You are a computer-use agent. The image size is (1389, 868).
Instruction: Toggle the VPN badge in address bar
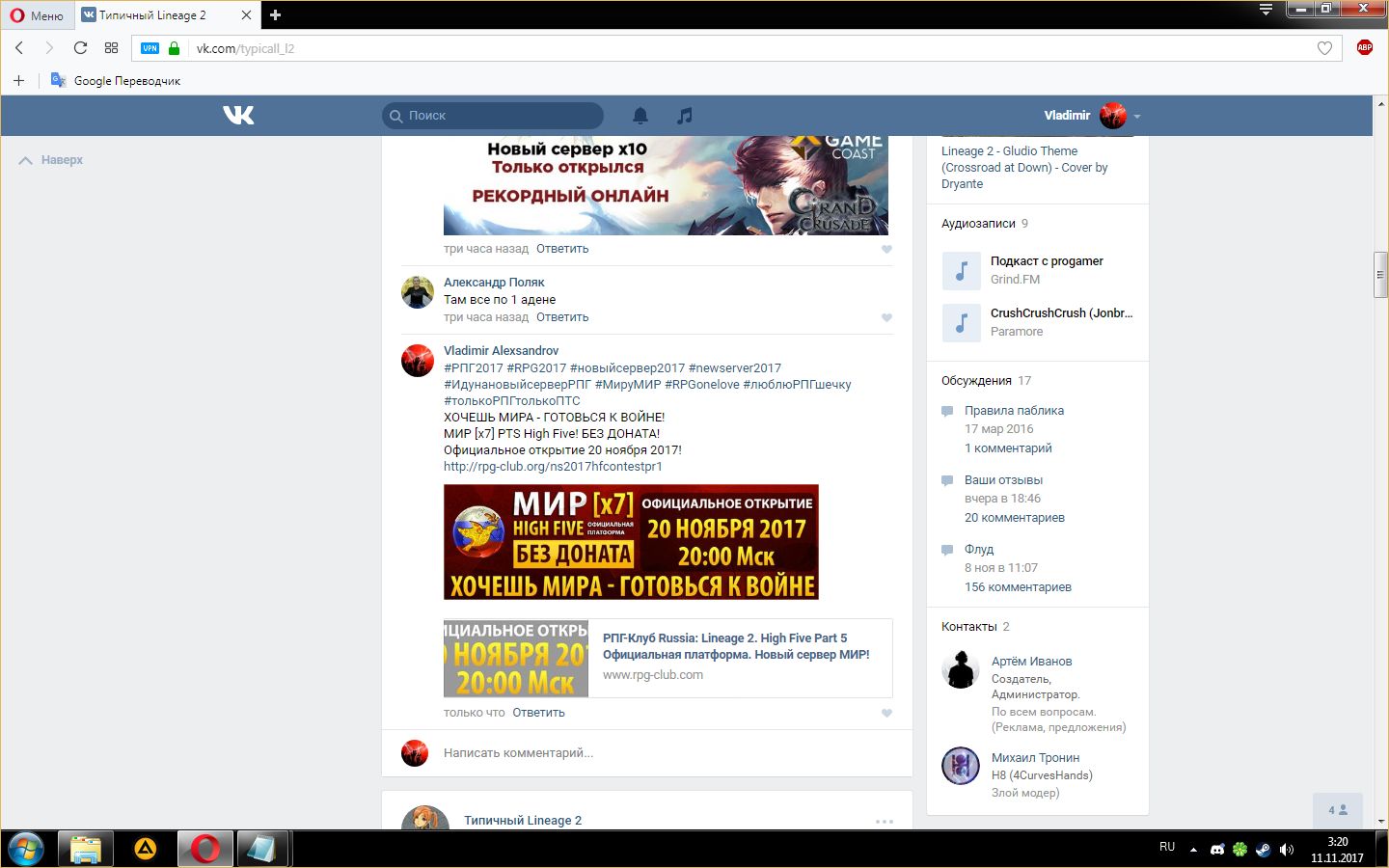150,48
